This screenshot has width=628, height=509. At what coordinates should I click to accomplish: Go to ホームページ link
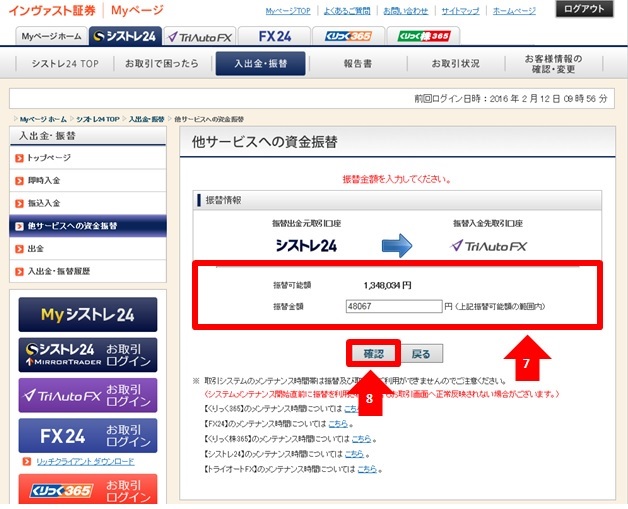pyautogui.click(x=514, y=11)
